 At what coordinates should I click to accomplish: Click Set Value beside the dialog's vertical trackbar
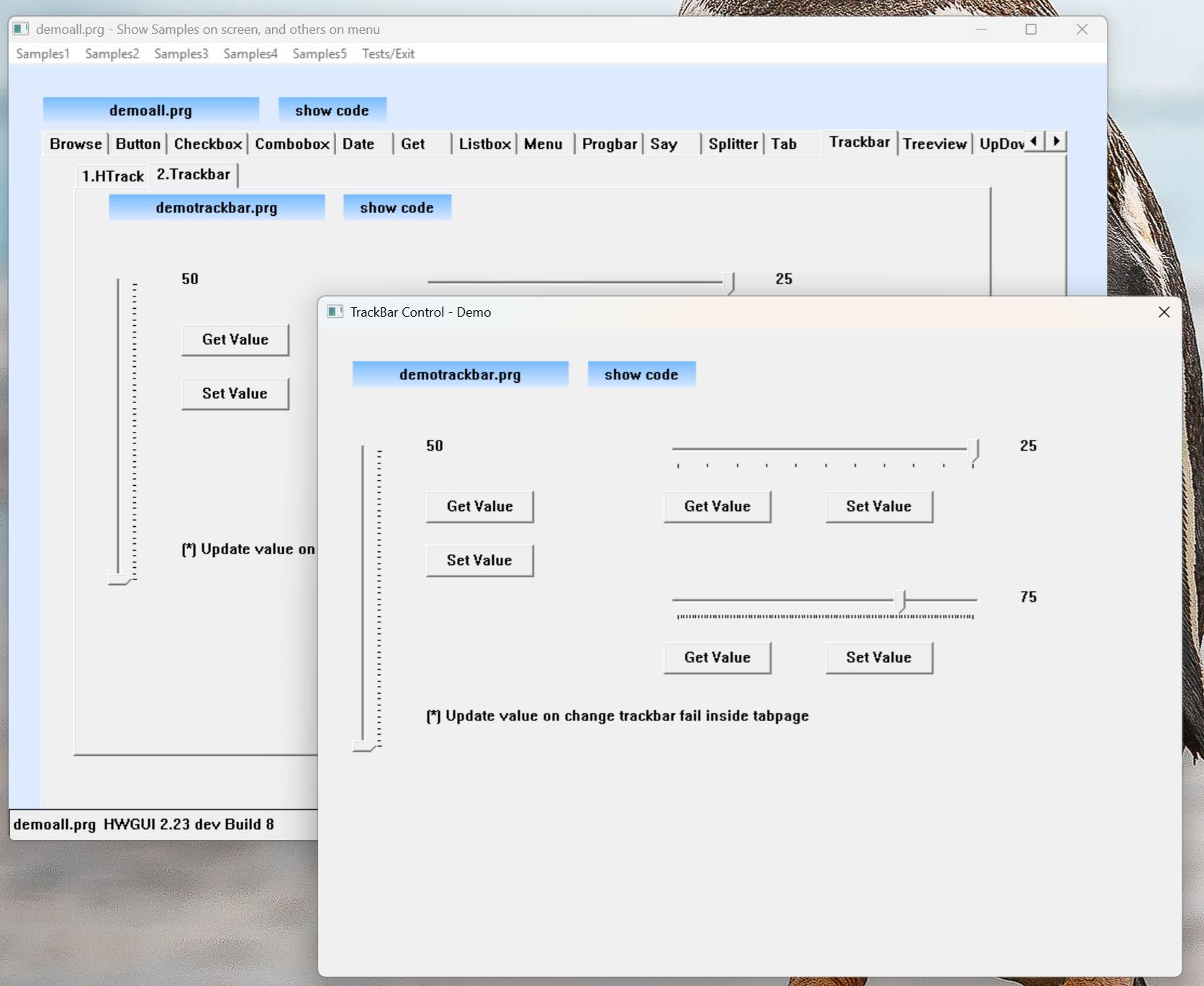point(480,561)
